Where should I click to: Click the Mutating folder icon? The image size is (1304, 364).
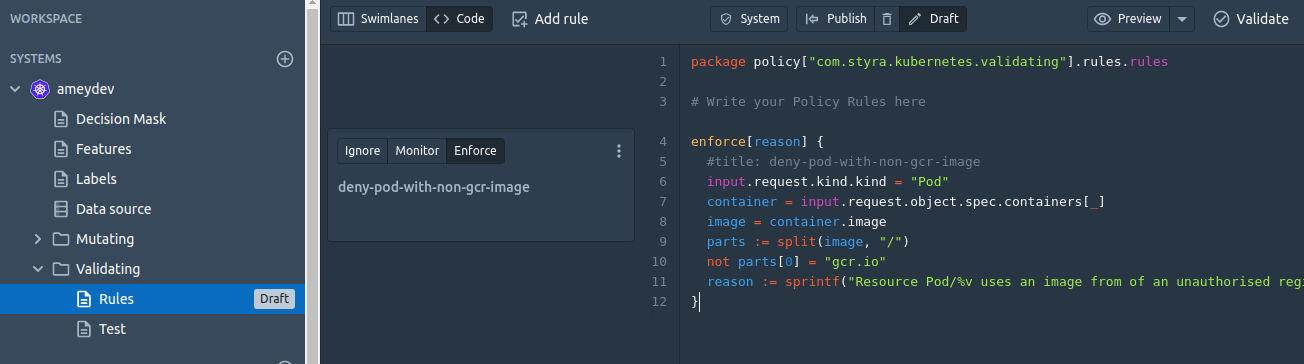[x=61, y=239]
